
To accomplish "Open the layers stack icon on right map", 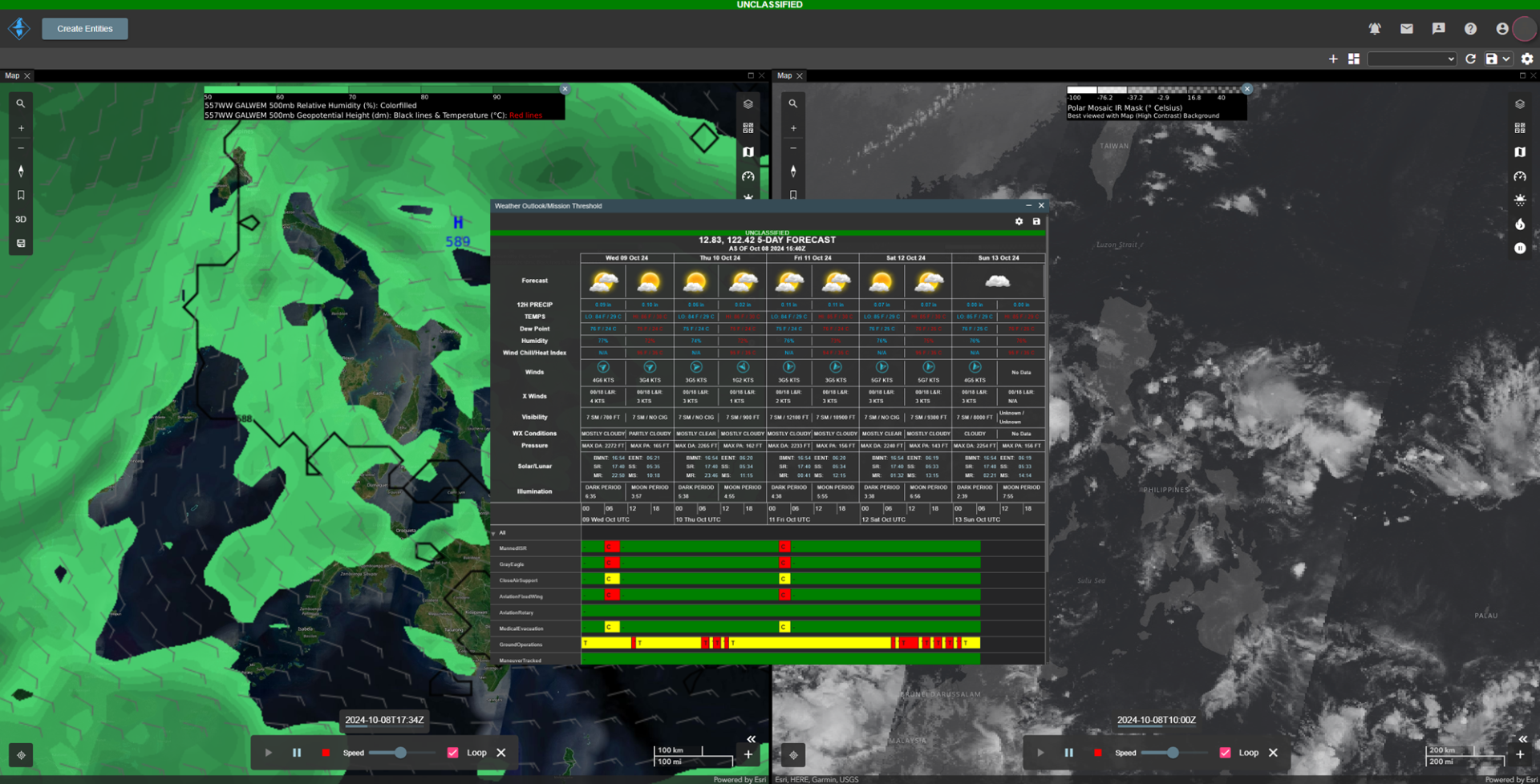I will (x=1520, y=104).
